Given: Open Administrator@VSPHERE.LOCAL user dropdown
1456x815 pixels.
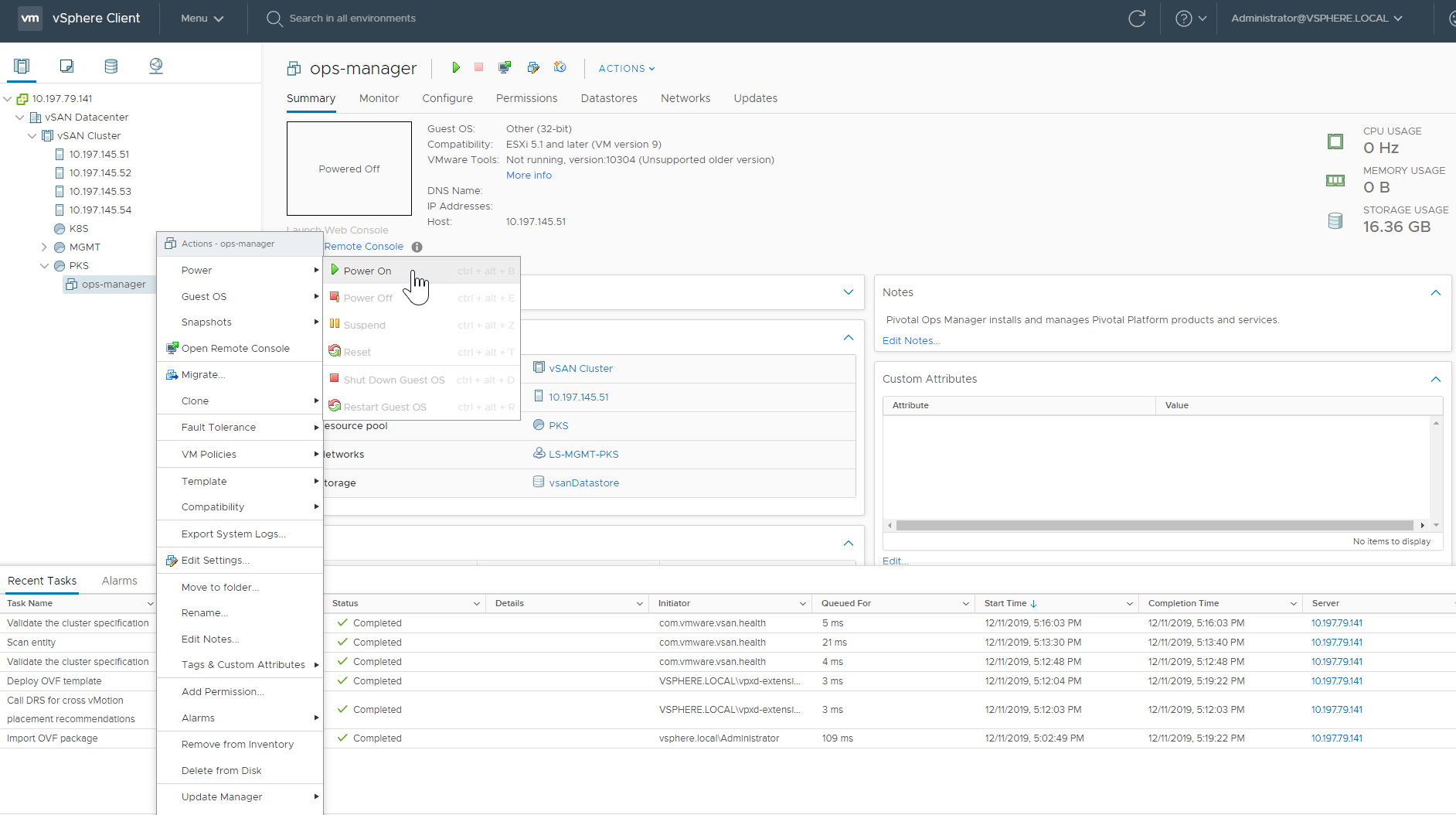Looking at the screenshot, I should pyautogui.click(x=1317, y=19).
